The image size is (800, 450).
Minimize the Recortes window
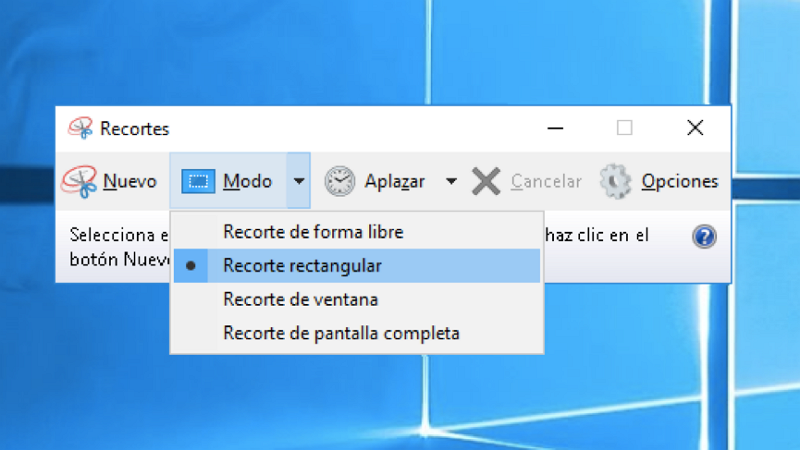pos(553,128)
